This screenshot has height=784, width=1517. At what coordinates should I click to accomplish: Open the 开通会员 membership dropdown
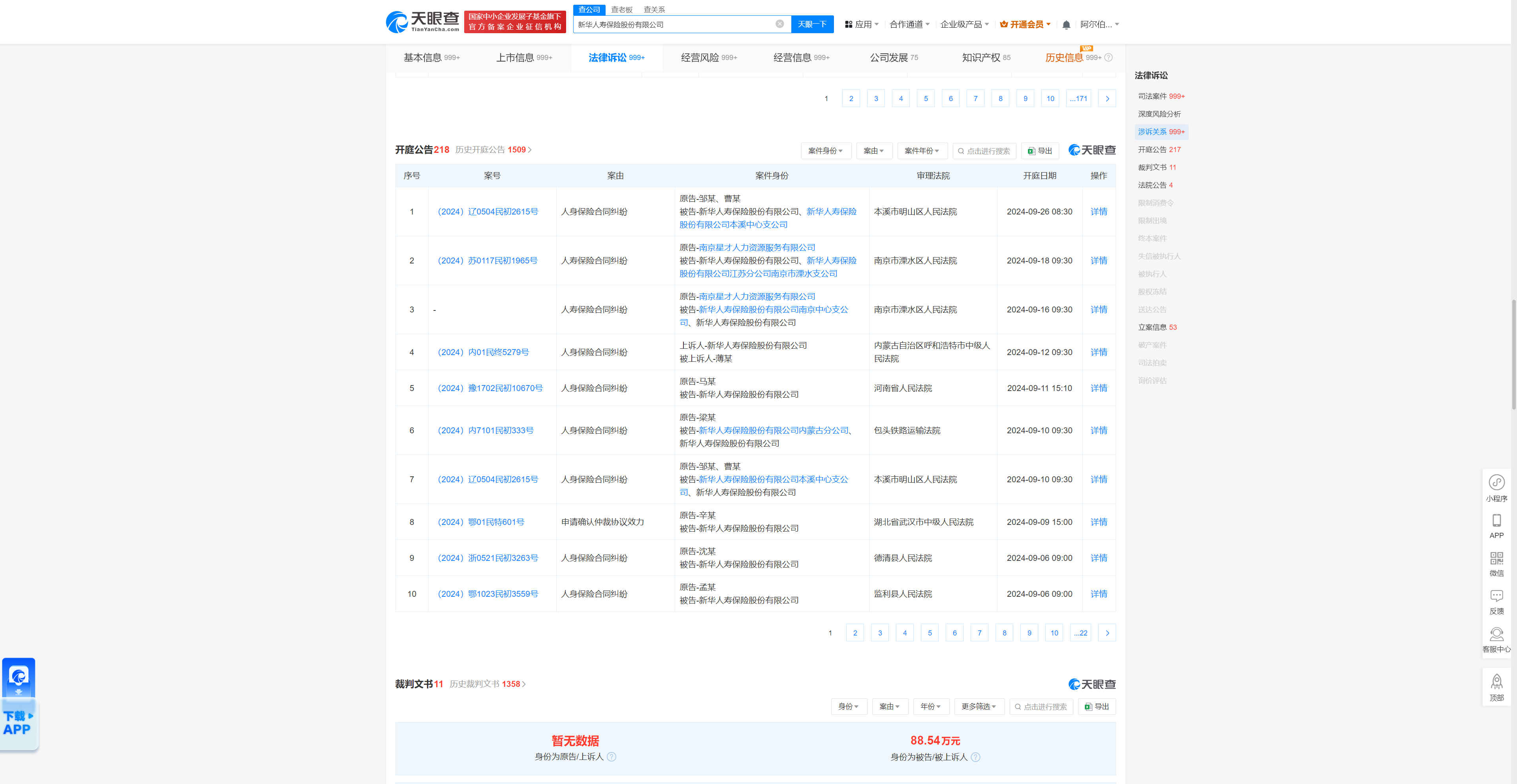1025,25
